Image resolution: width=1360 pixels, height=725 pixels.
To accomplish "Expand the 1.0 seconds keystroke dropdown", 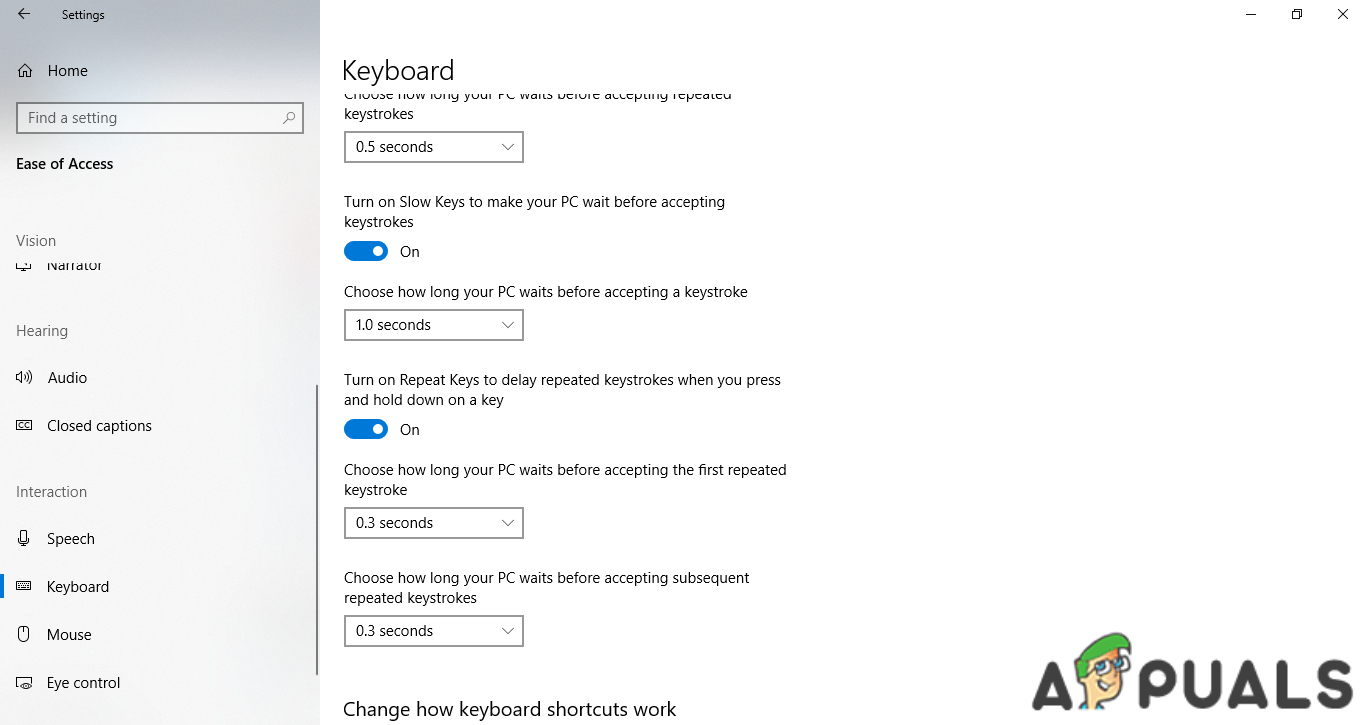I will point(433,325).
